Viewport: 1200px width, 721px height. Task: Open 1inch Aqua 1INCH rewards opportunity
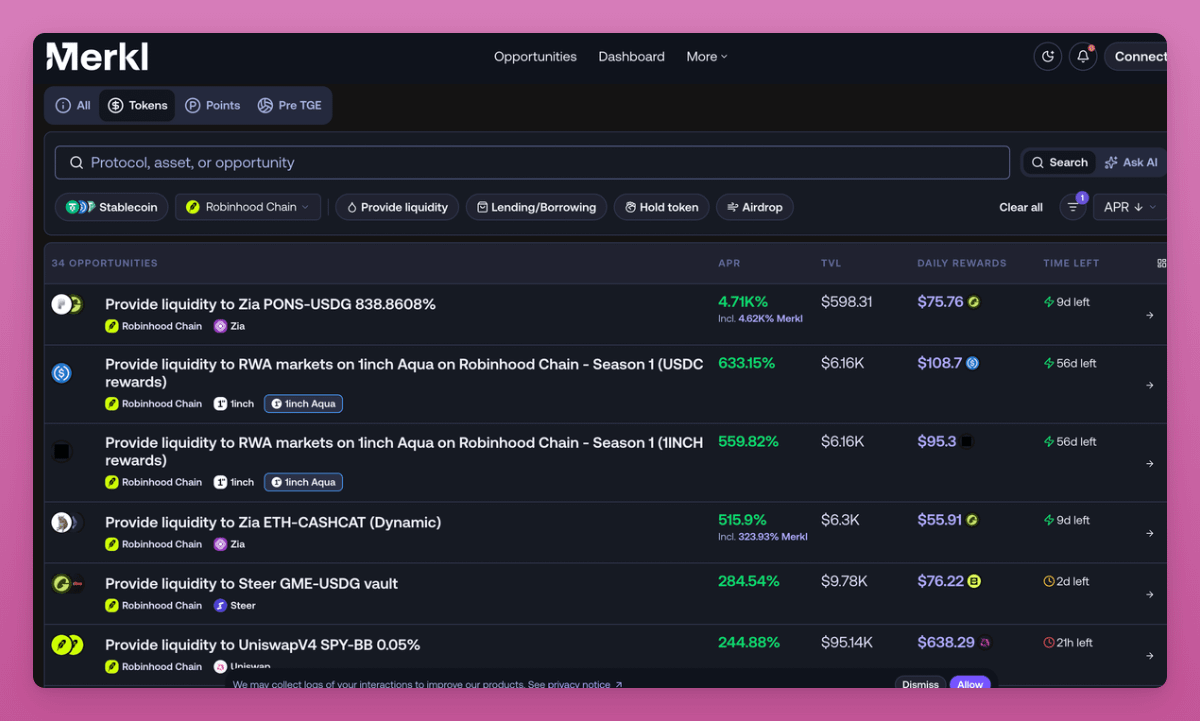[404, 451]
